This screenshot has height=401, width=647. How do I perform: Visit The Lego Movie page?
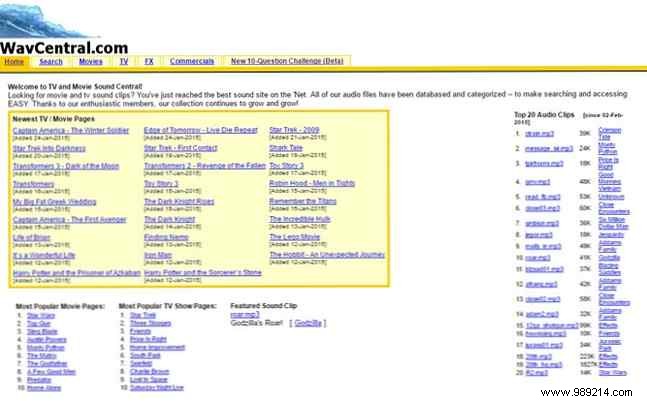295,237
